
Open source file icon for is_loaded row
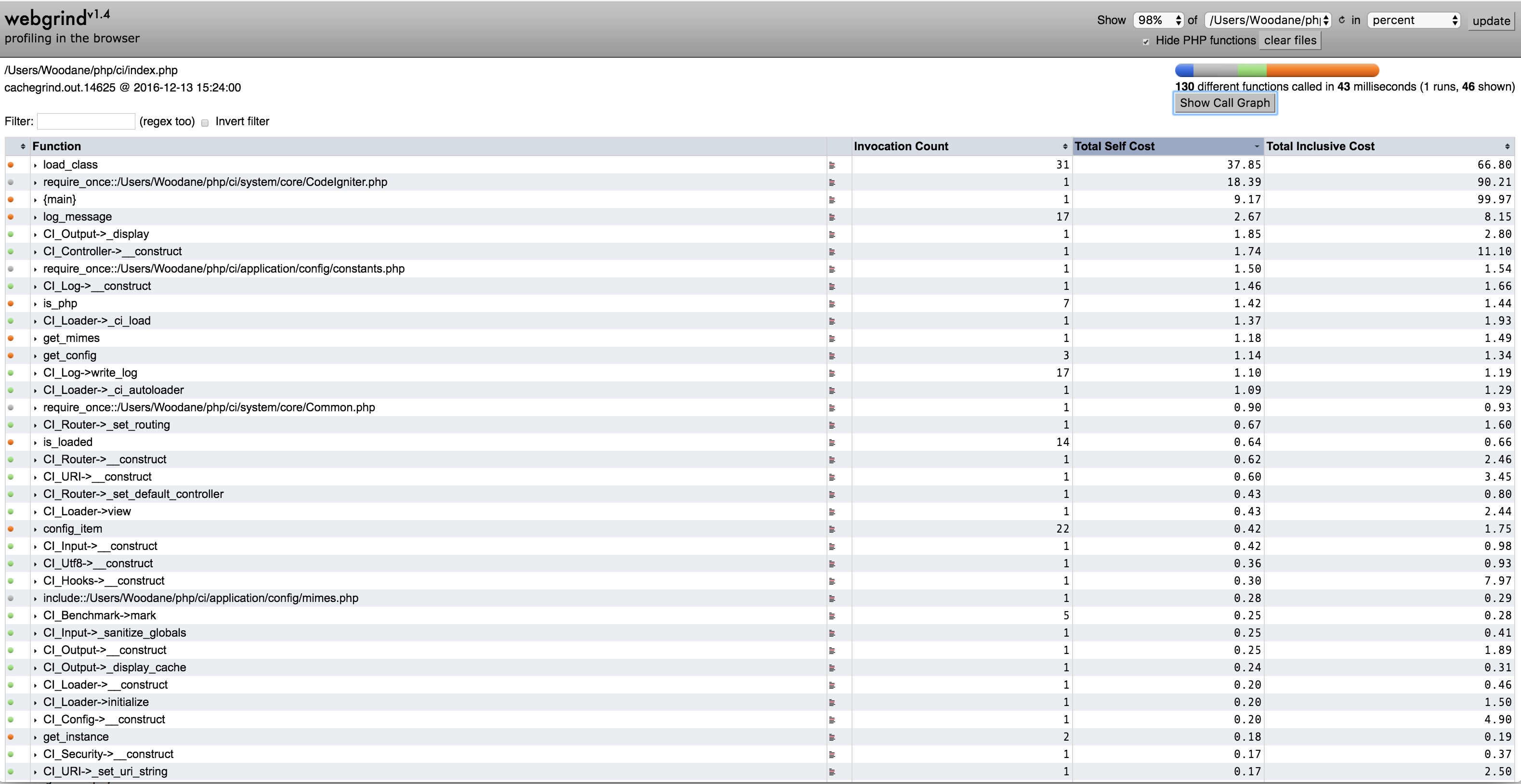(x=832, y=443)
